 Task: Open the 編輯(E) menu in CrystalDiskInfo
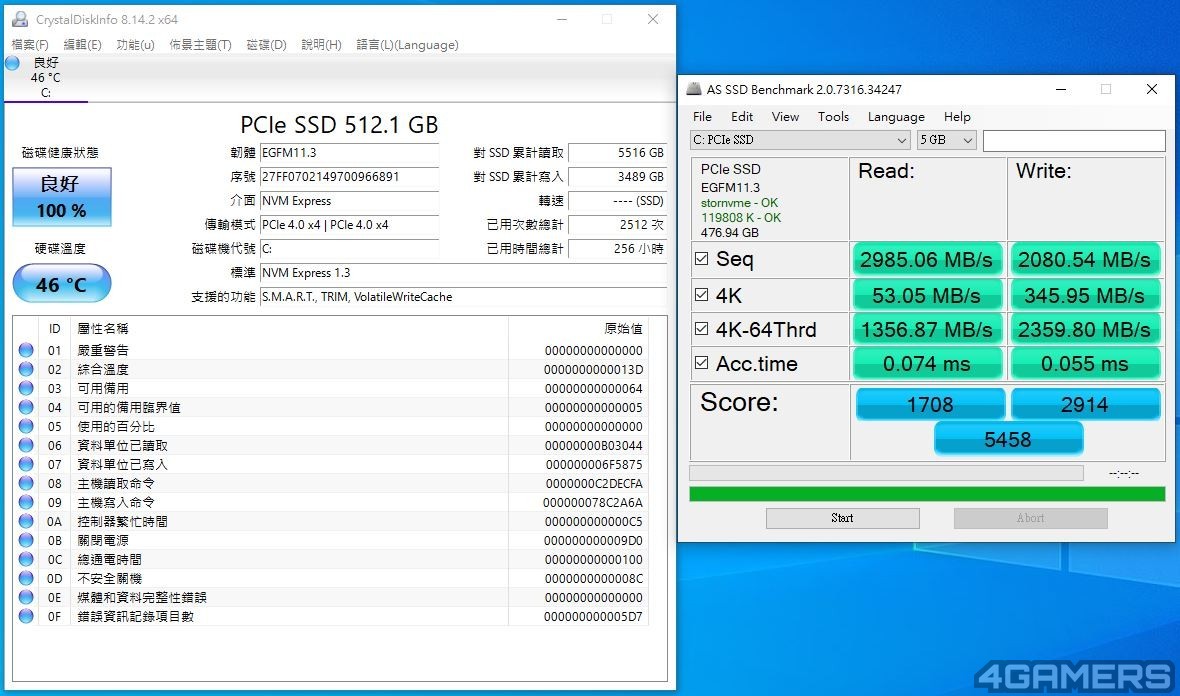tap(82, 44)
